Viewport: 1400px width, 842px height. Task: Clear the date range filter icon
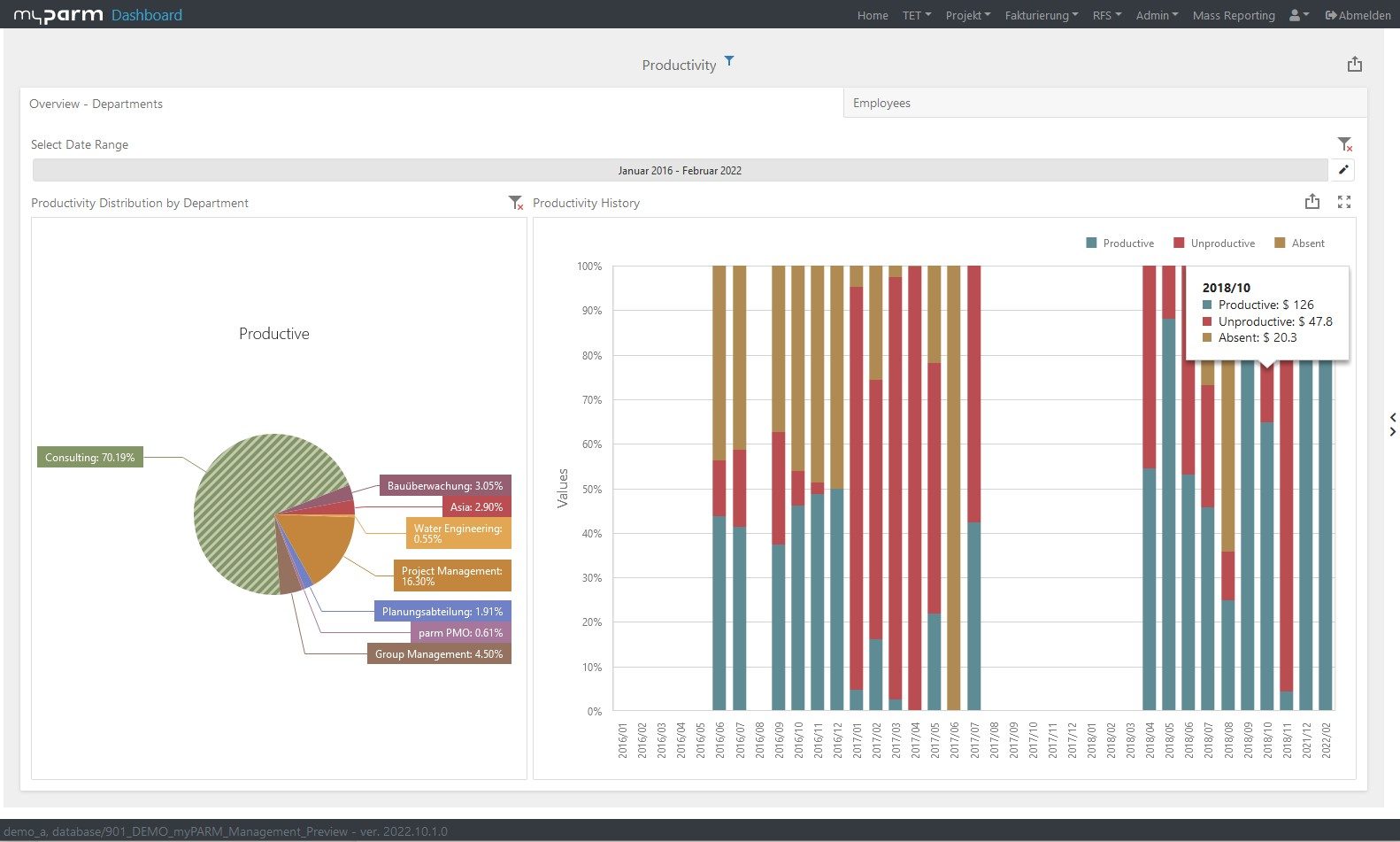click(1344, 144)
